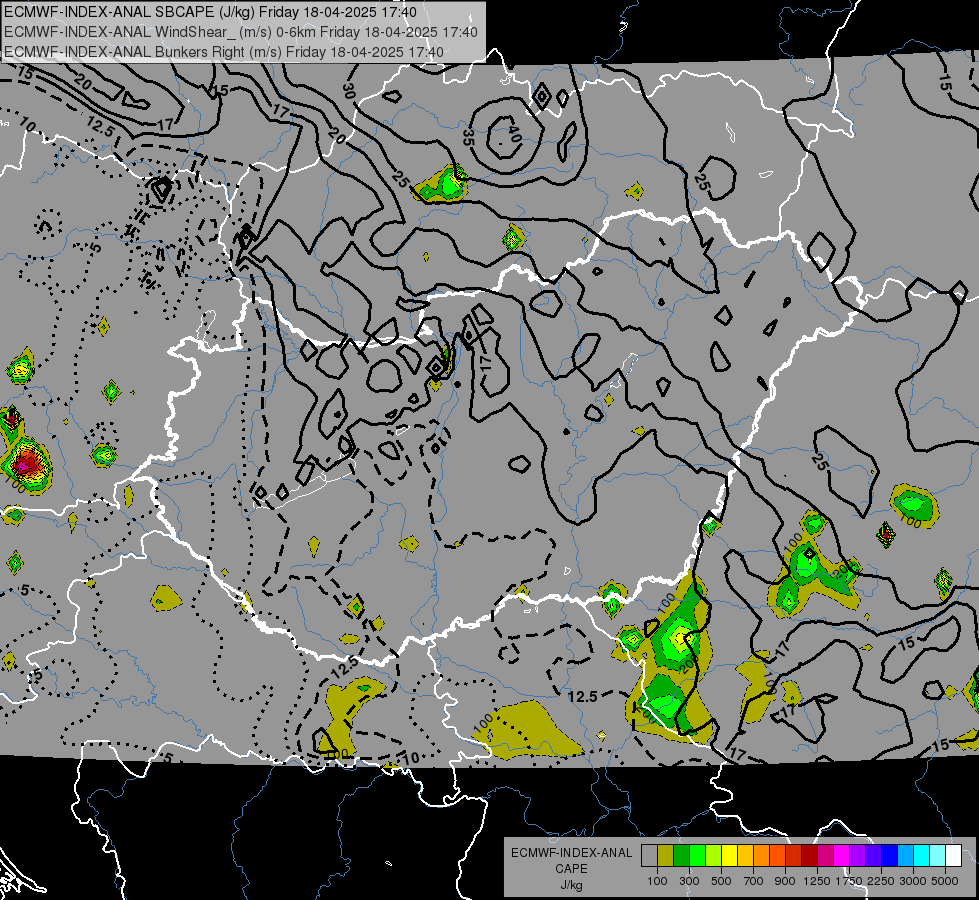This screenshot has height=900, width=979.
Task: Click the 900 value under the legend
Action: [785, 881]
